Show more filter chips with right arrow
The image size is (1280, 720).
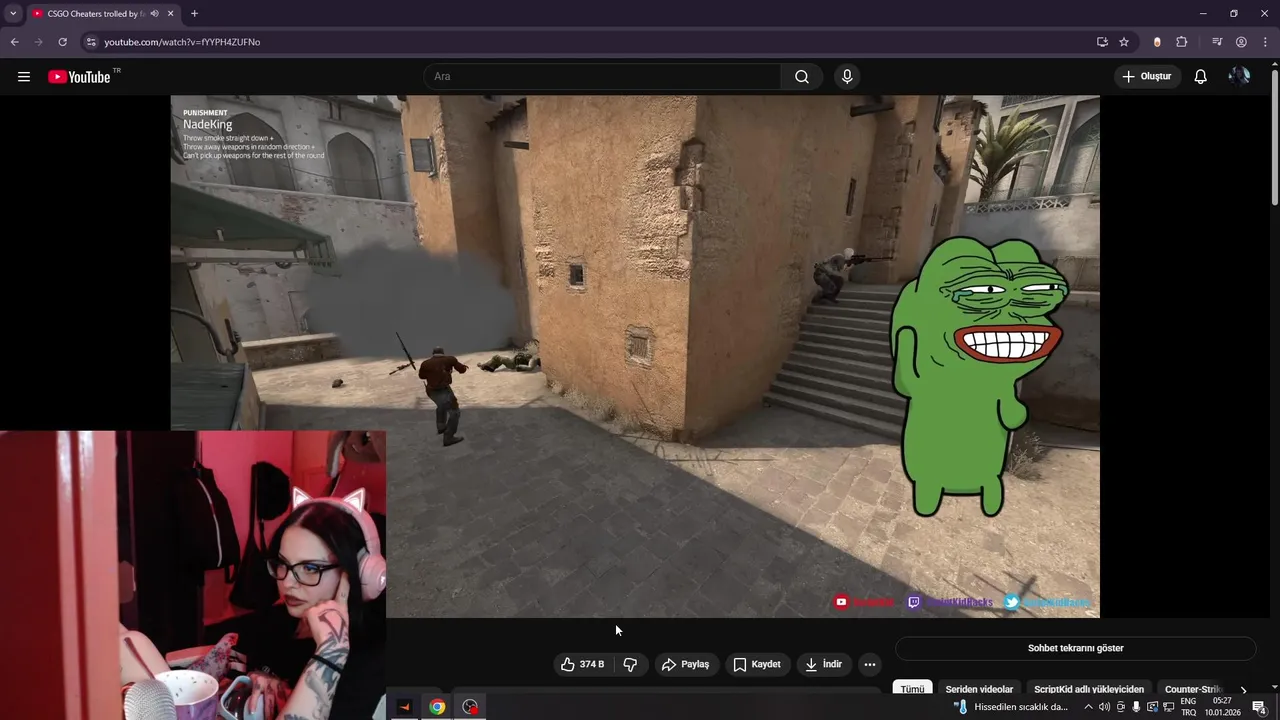[x=1243, y=689]
